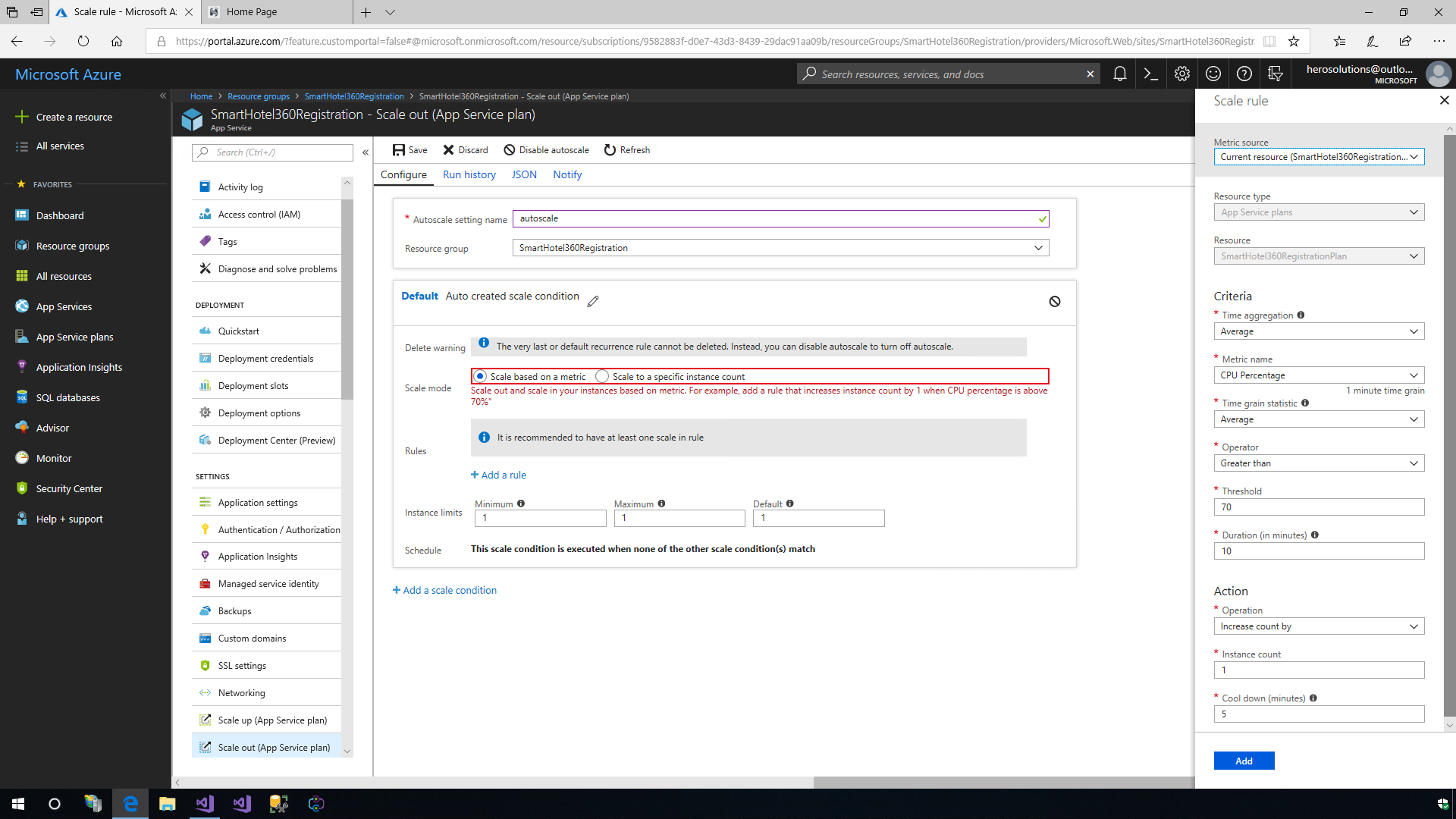Click the Disable autoscale toolbar icon
The height and width of the screenshot is (819, 1456).
point(510,150)
